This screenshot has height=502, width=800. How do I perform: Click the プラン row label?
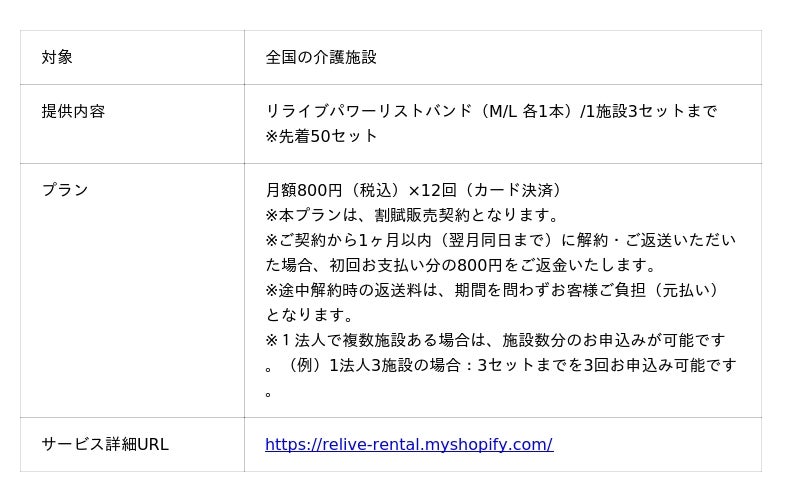click(65, 190)
